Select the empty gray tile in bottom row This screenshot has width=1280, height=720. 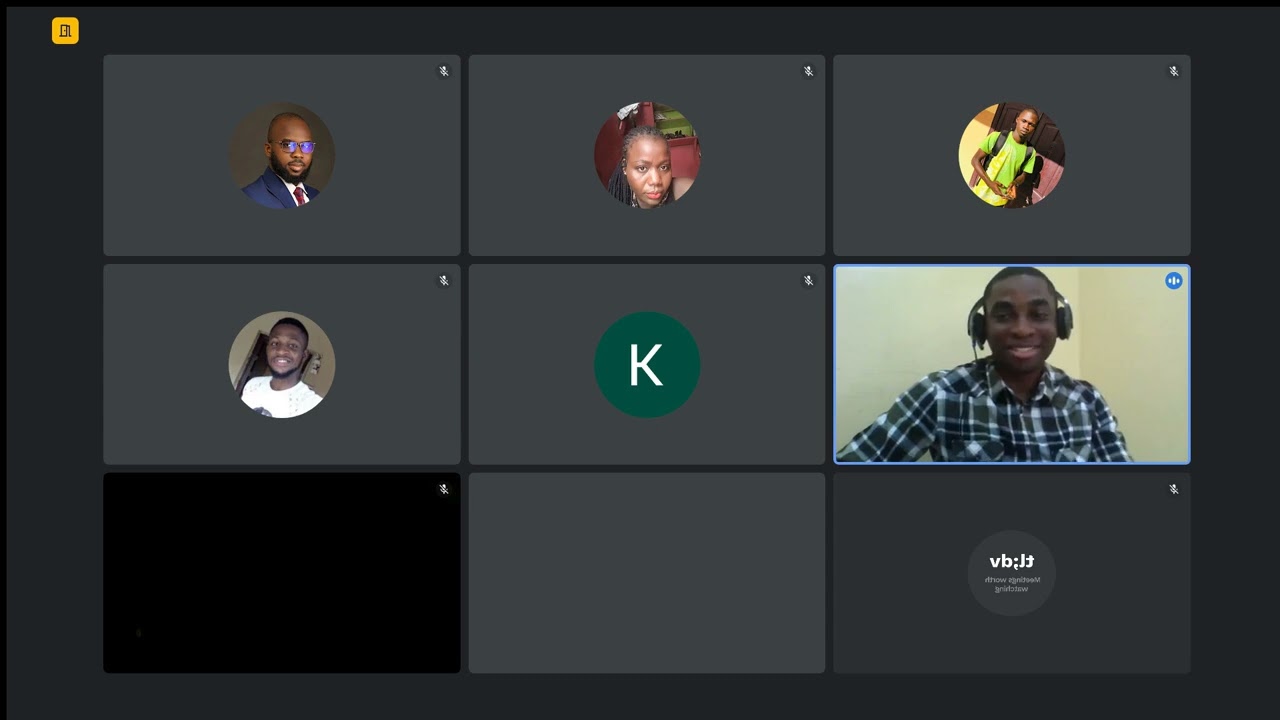coord(647,573)
